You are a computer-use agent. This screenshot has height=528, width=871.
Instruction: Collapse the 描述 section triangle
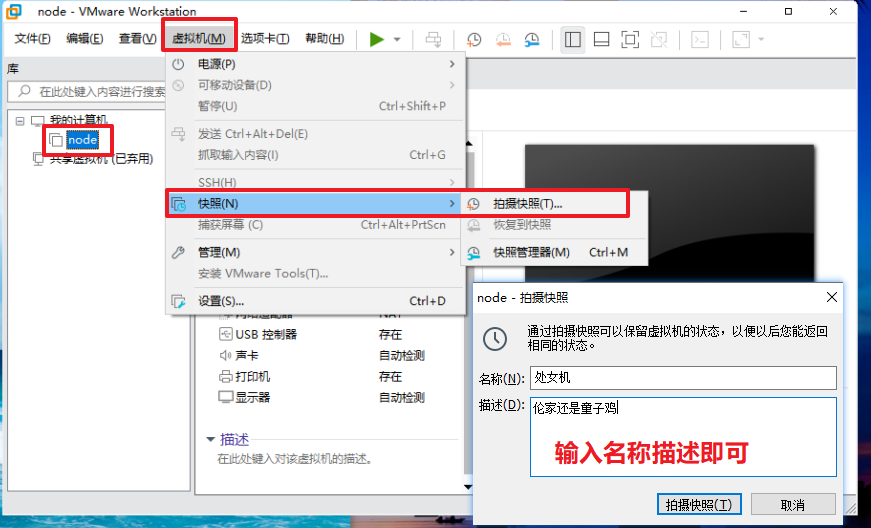[x=211, y=440]
